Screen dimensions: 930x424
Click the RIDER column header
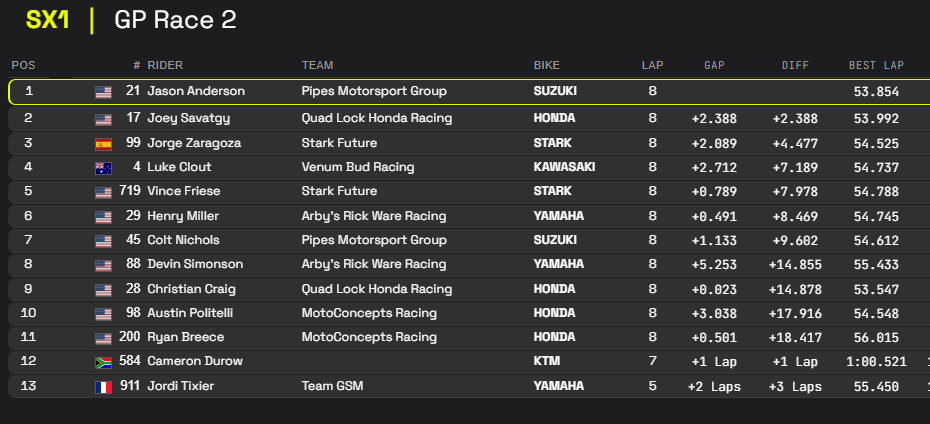coord(165,65)
